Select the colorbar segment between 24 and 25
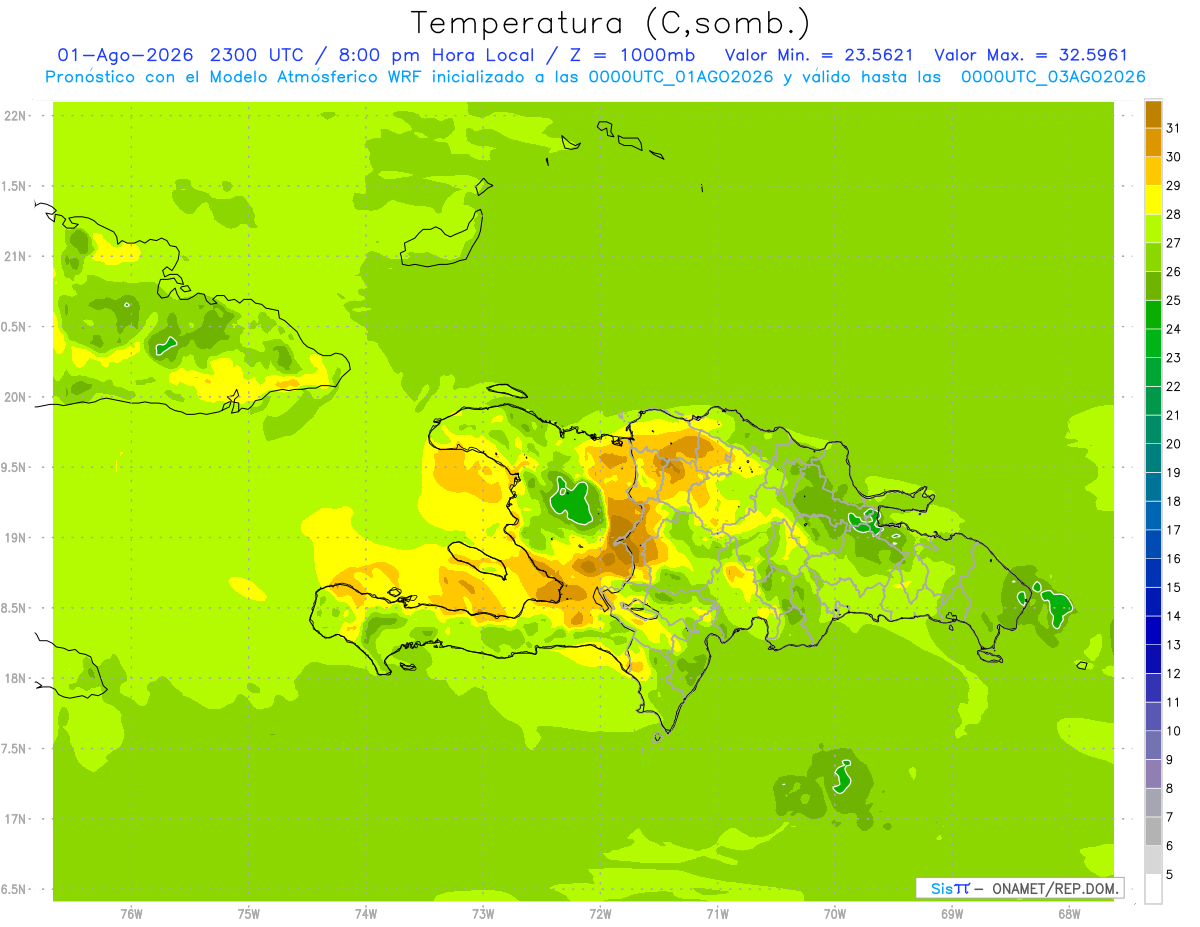The height and width of the screenshot is (927, 1200). pyautogui.click(x=1153, y=315)
